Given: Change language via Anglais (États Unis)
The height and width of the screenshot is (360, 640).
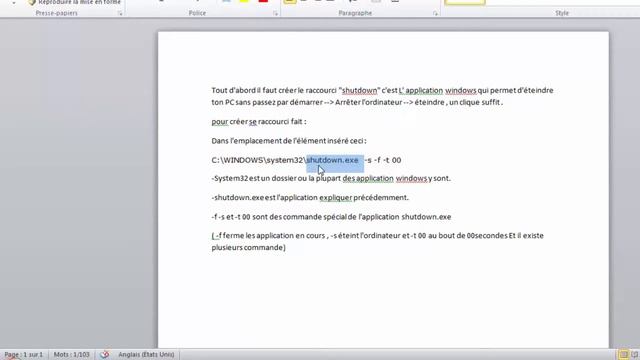Looking at the screenshot, I should point(146,354).
